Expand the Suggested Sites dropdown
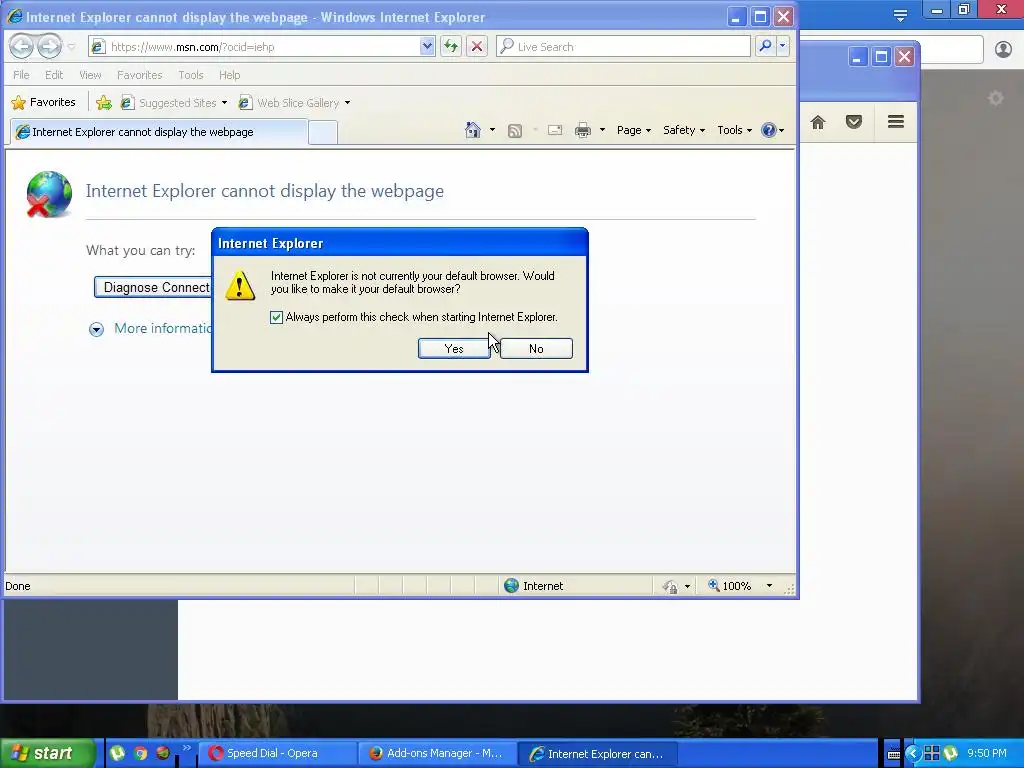This screenshot has width=1024, height=768. pos(224,103)
